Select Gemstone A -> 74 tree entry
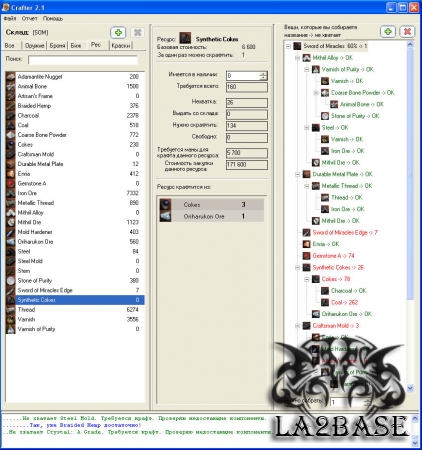The width and height of the screenshot is (422, 450). [333, 256]
